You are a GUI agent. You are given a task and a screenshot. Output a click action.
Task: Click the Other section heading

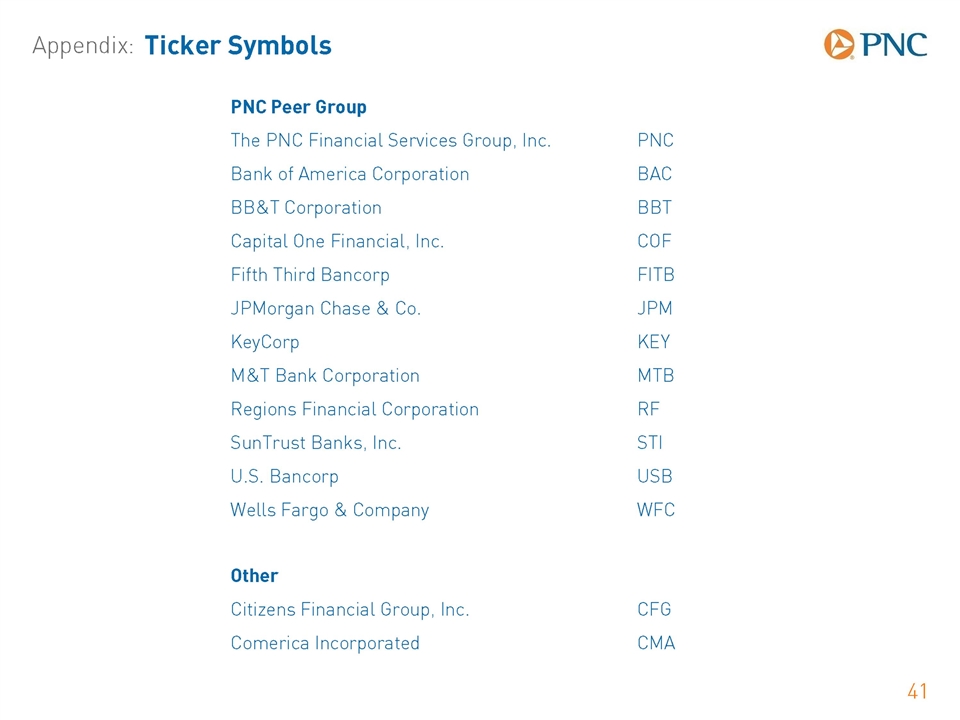click(x=254, y=576)
